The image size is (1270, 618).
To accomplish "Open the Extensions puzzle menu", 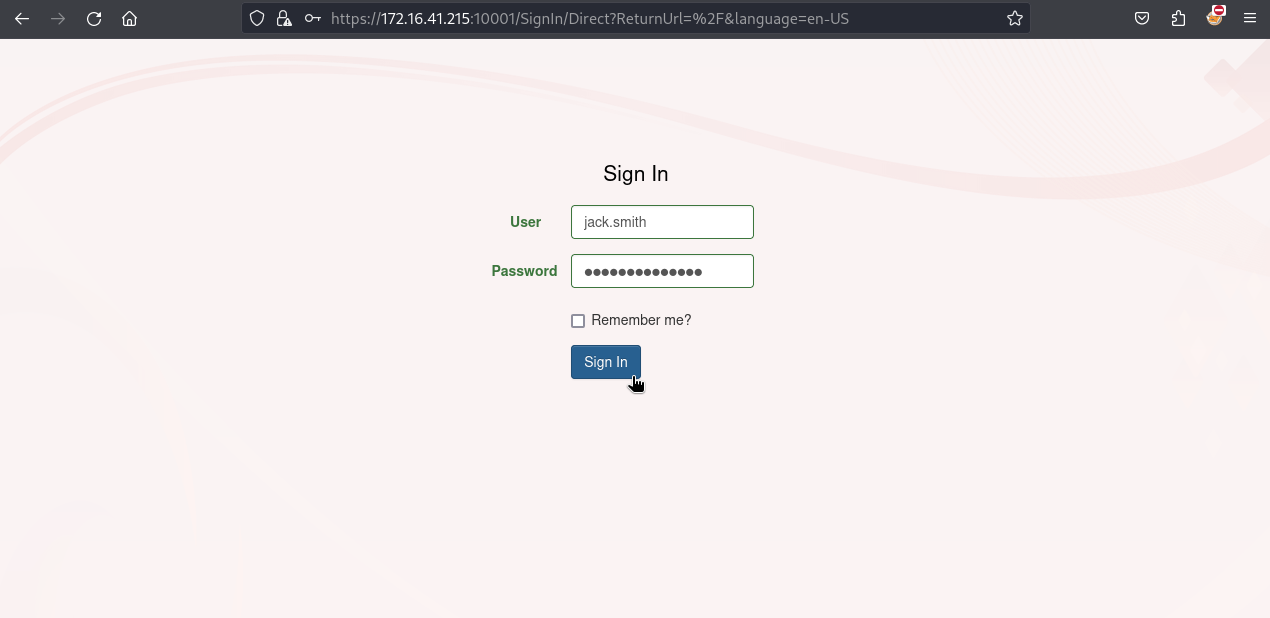I will [1178, 18].
